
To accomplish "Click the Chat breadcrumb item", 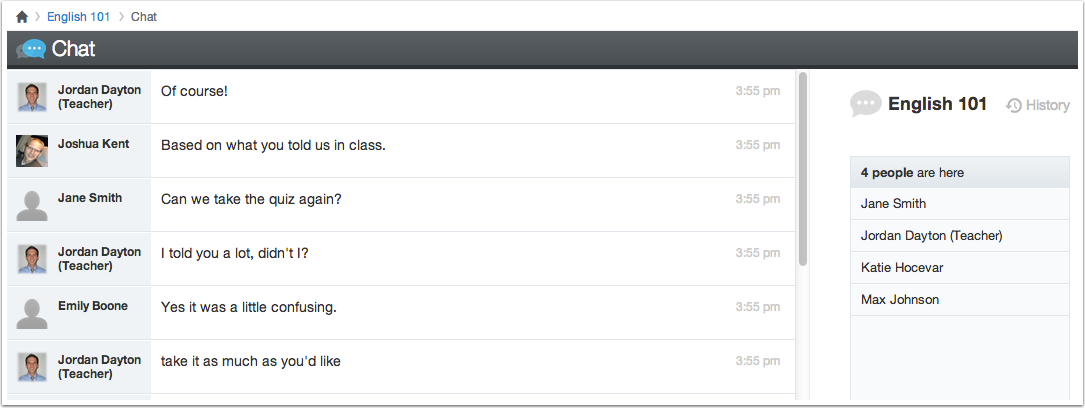I will pyautogui.click(x=144, y=17).
